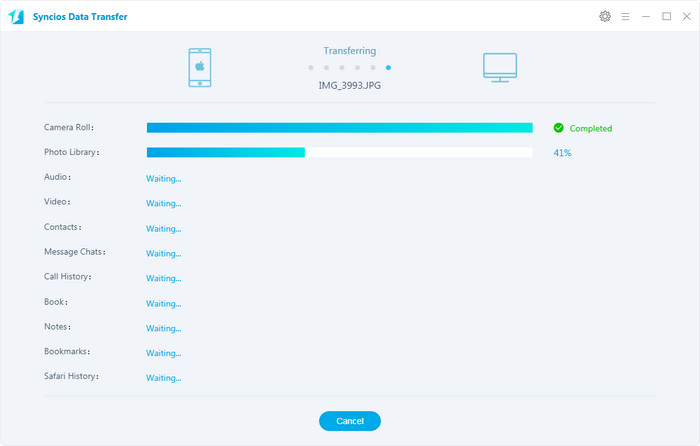Select the Bookmarks label
Image resolution: width=700 pixels, height=446 pixels.
point(67,351)
